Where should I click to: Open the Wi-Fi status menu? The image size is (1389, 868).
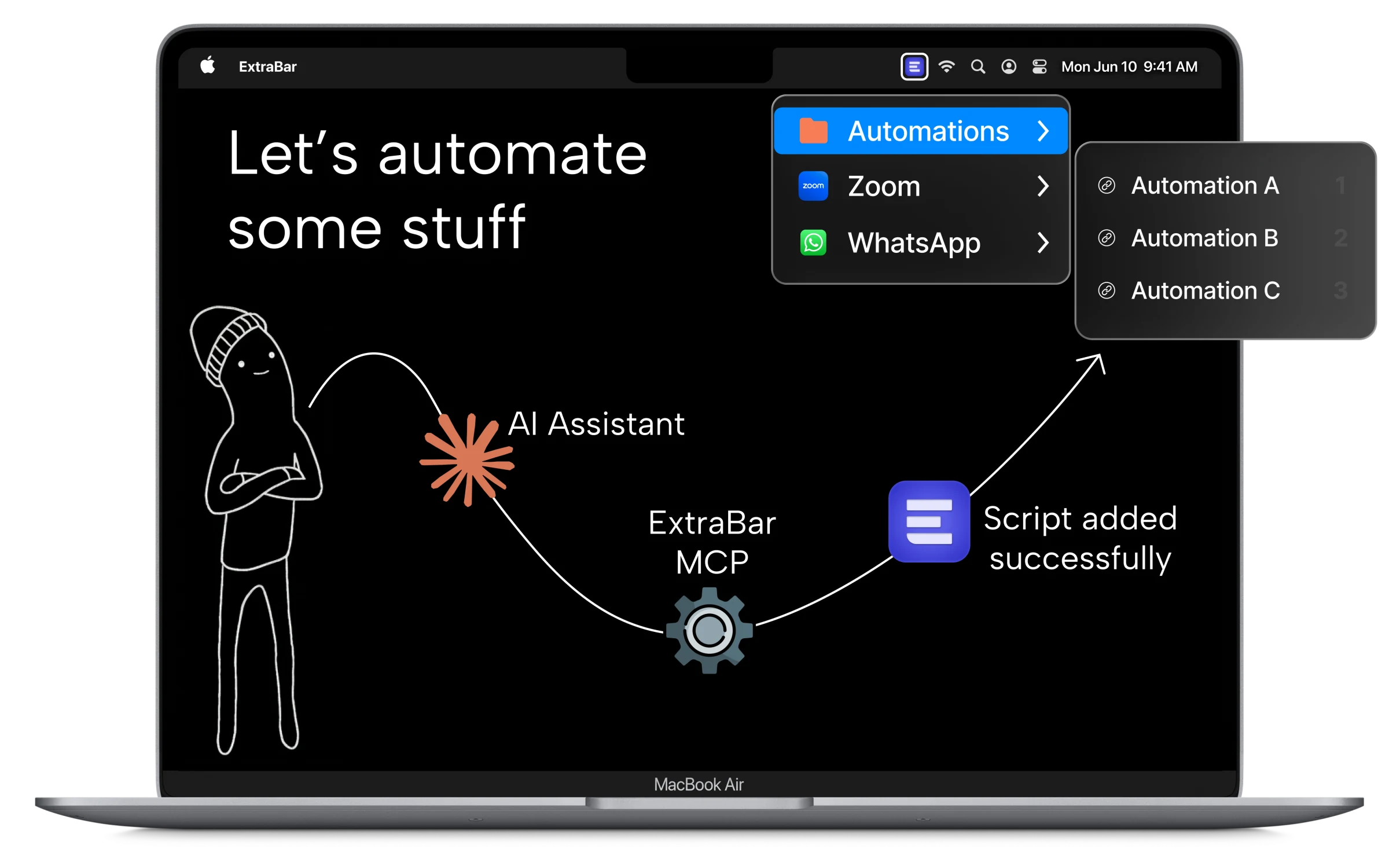tap(946, 67)
